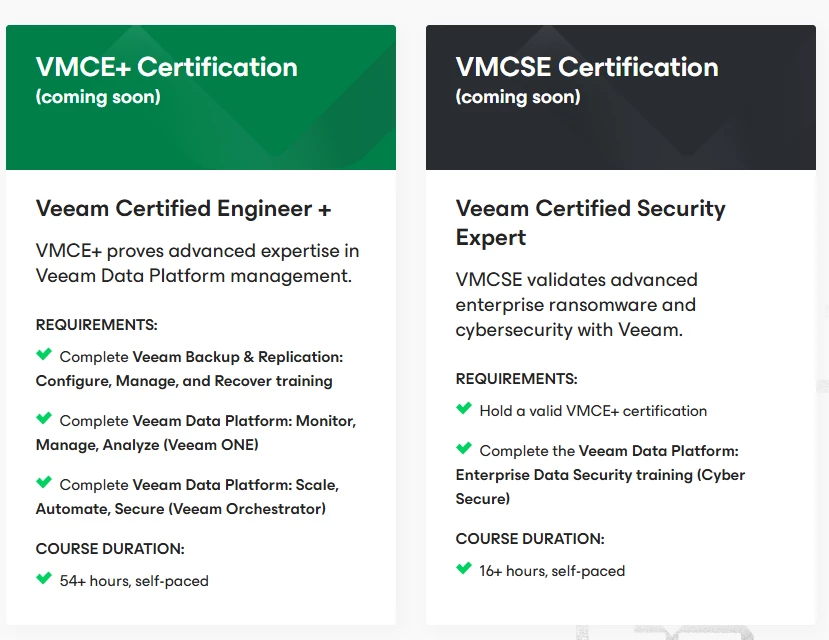Click the checkmark next to 54+ hours

44,578
